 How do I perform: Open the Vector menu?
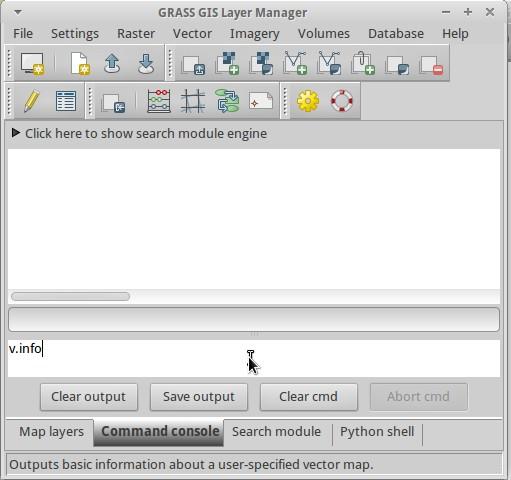point(192,34)
